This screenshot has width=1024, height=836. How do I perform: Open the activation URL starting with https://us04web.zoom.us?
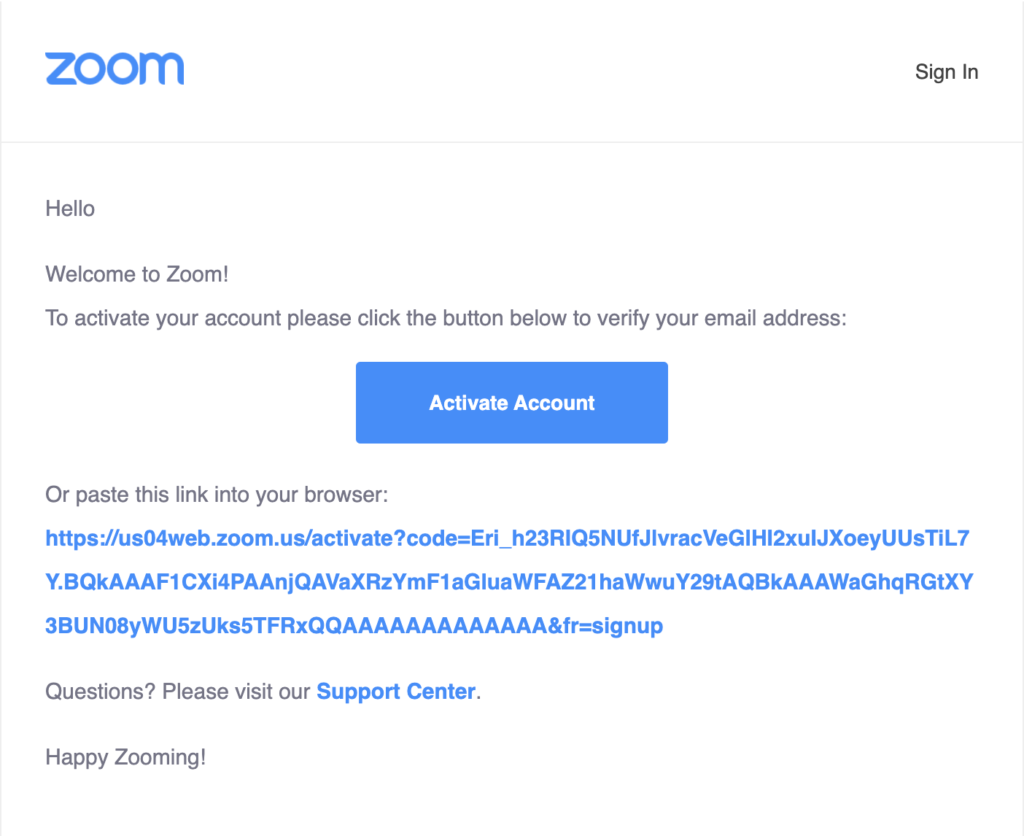(507, 538)
